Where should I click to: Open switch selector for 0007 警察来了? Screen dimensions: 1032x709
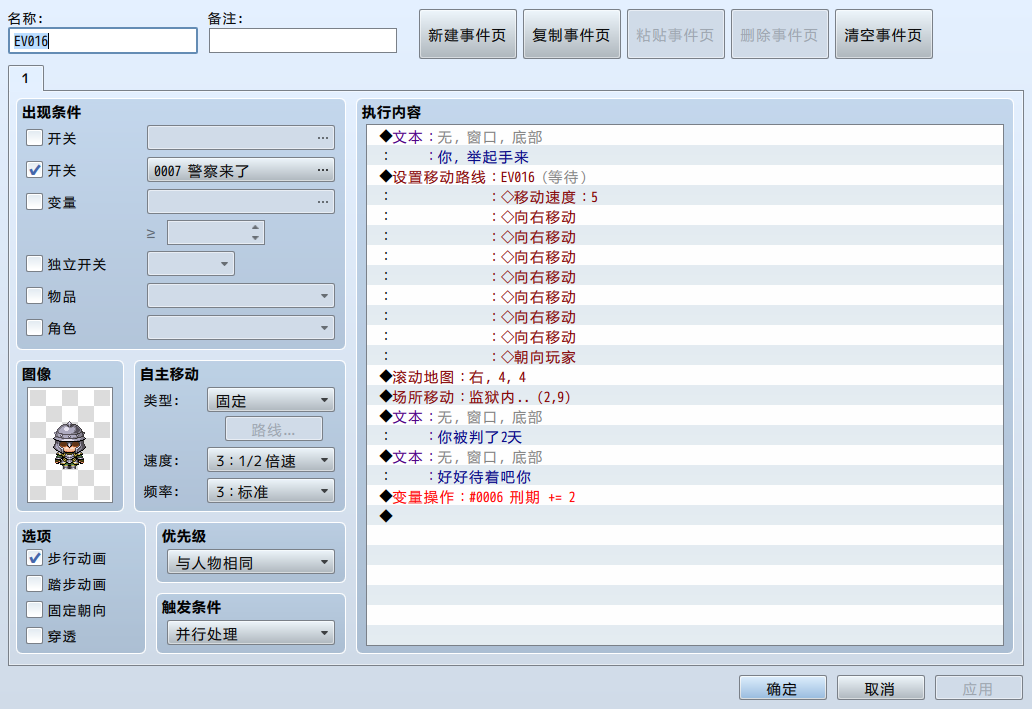click(241, 171)
